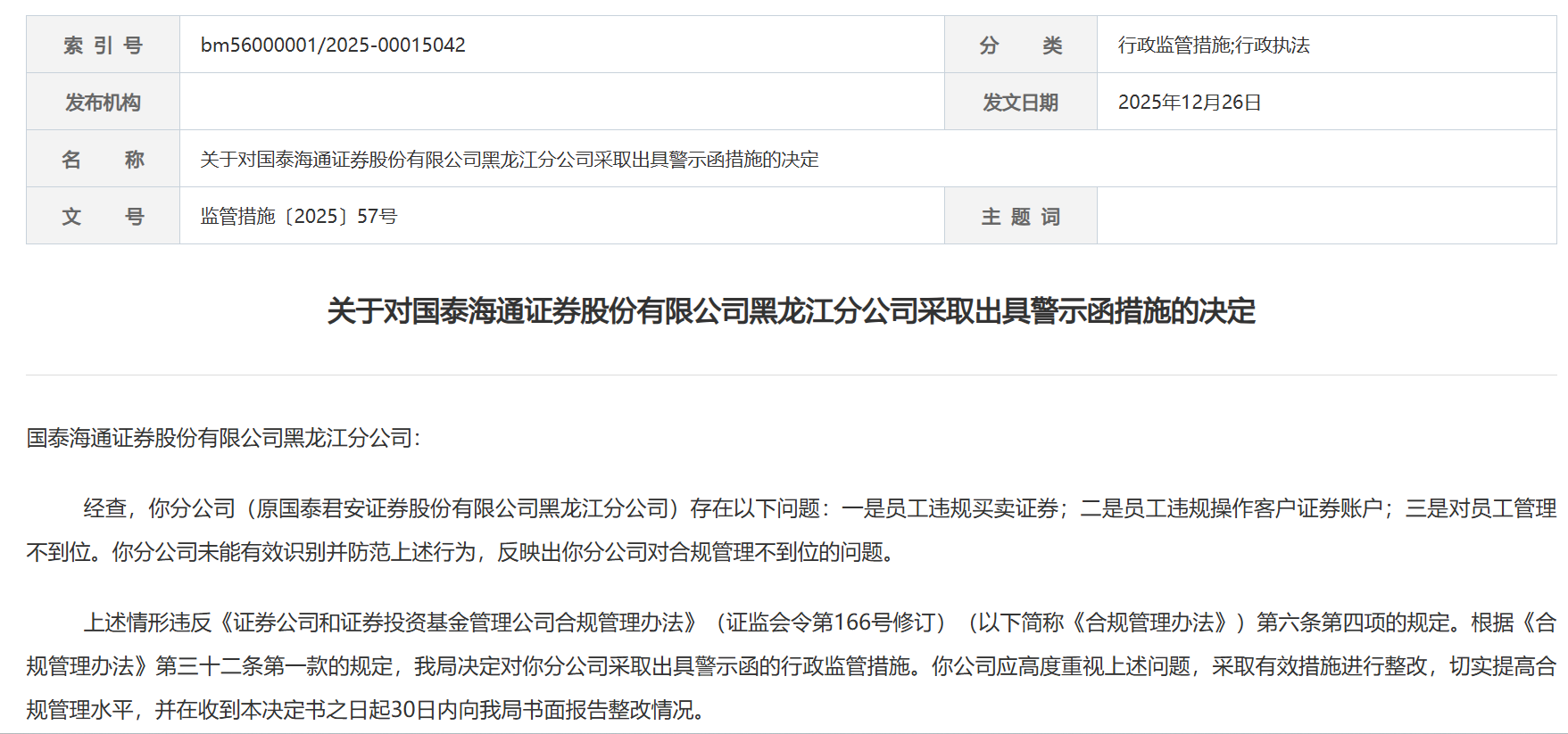Screen dimensions: 1568x734
Task: Click the 分类 label cell
Action: pyautogui.click(x=1020, y=45)
